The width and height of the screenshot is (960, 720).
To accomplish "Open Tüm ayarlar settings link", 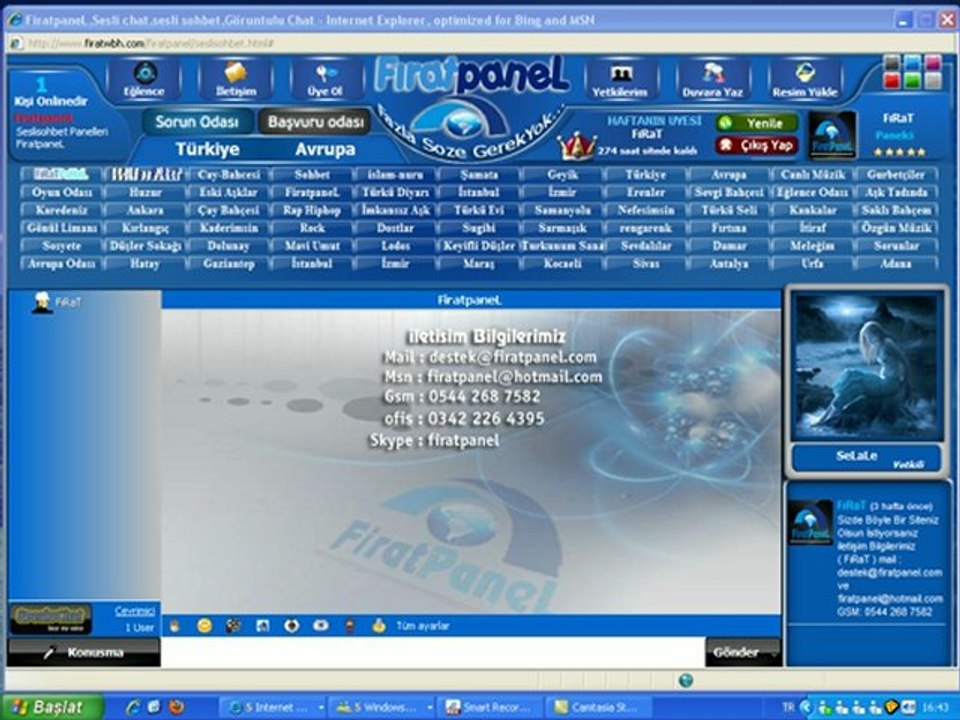I will 422,626.
